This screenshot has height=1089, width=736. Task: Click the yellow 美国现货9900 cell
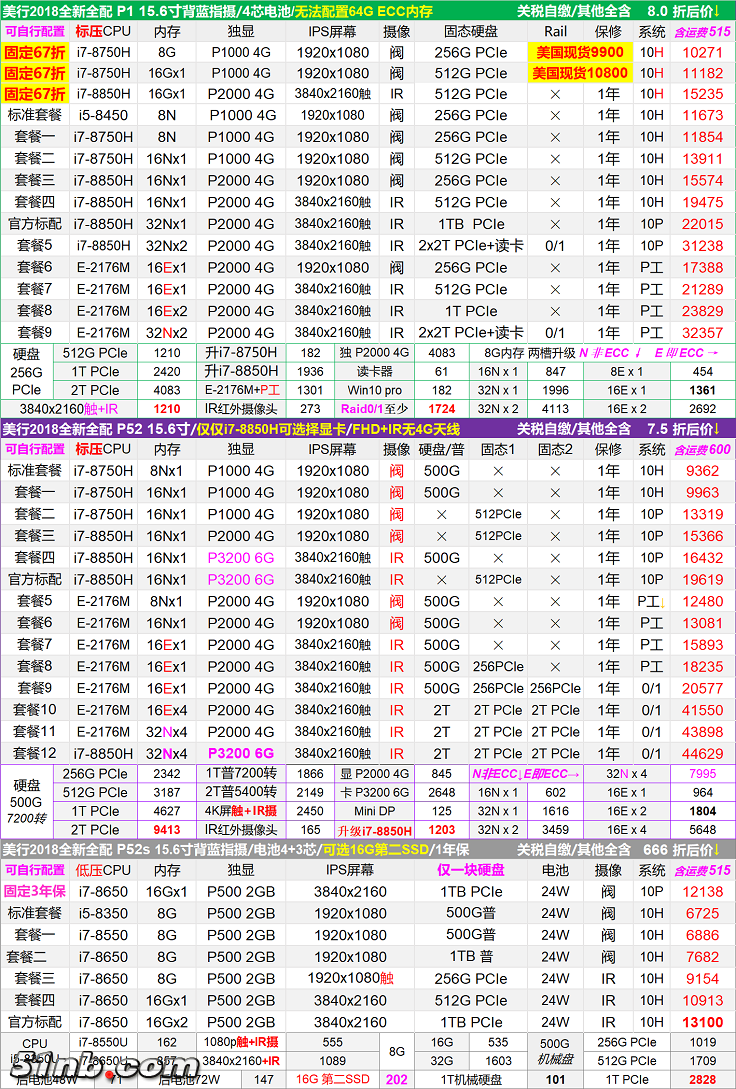pos(579,52)
